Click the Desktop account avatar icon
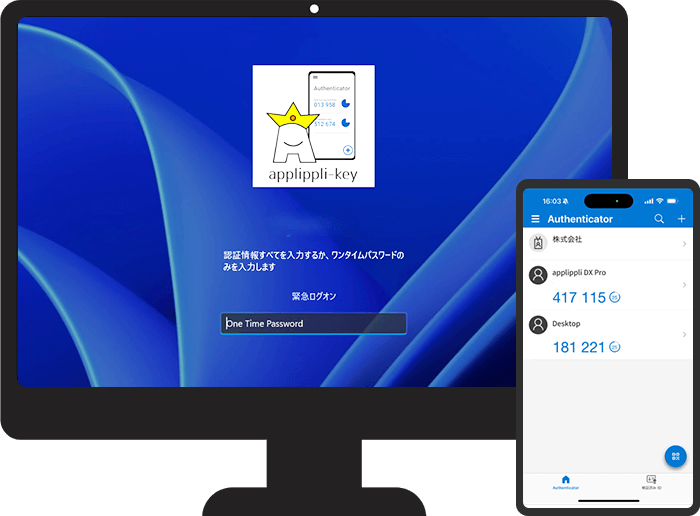700x516 pixels. [538, 325]
